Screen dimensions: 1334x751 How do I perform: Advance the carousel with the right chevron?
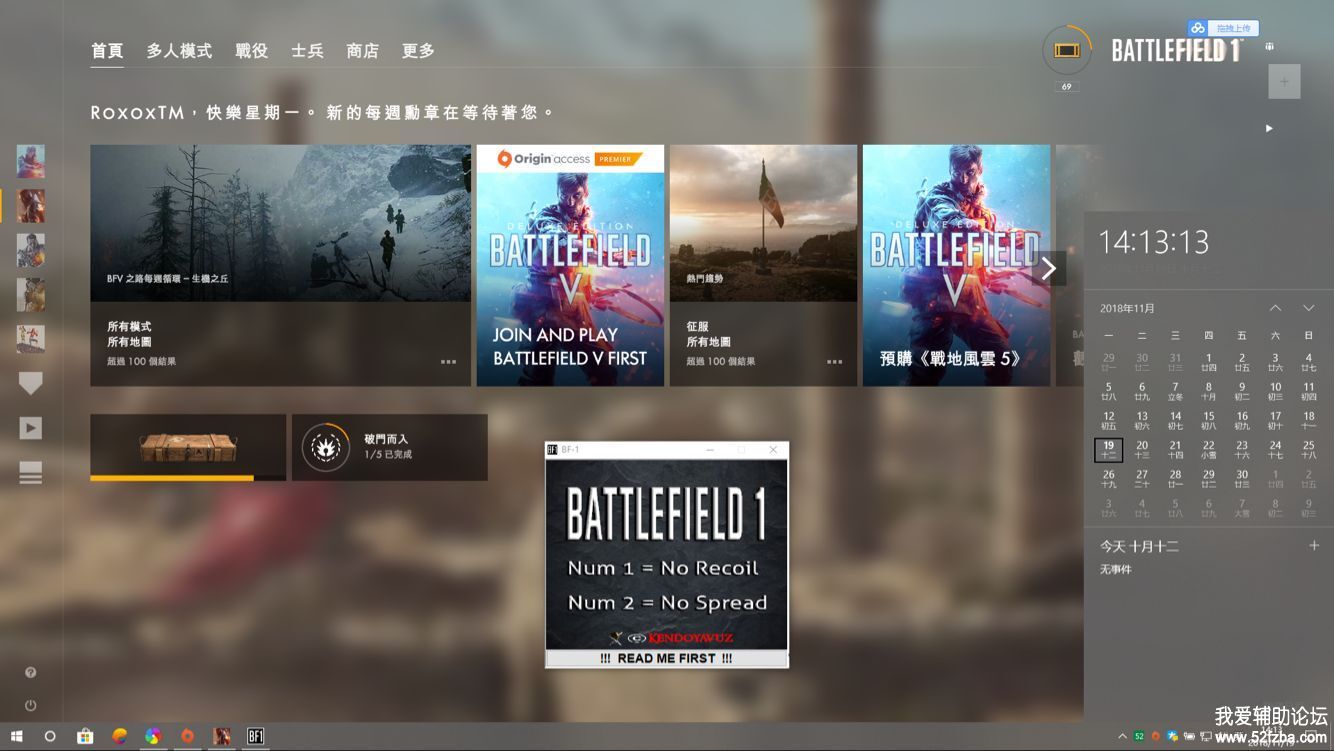pyautogui.click(x=1049, y=268)
